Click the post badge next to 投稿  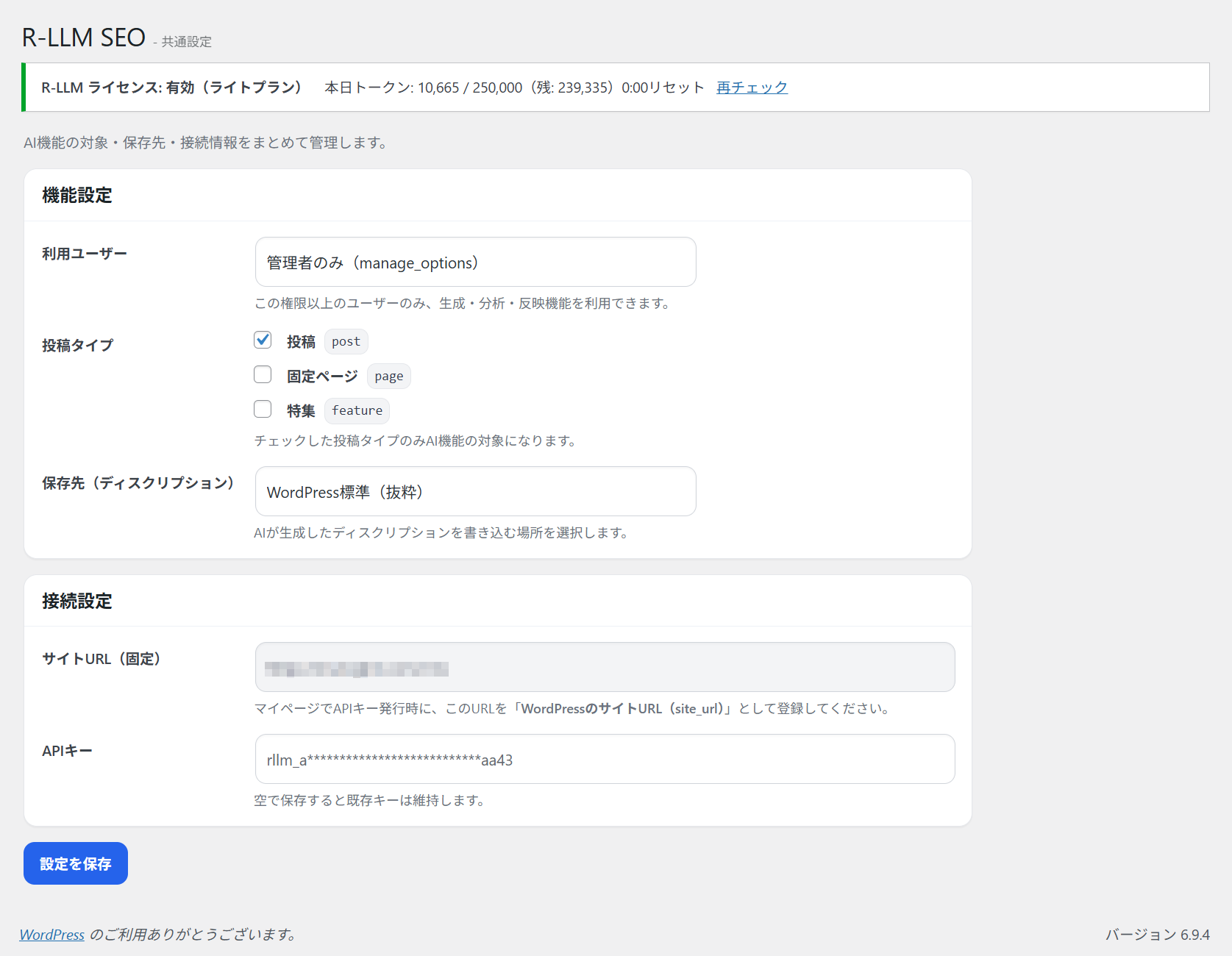coord(346,340)
